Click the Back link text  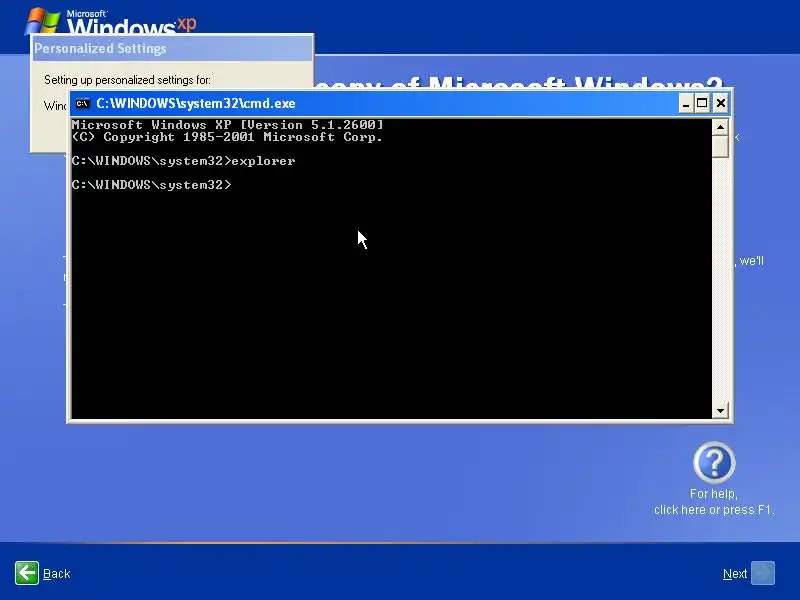click(57, 573)
